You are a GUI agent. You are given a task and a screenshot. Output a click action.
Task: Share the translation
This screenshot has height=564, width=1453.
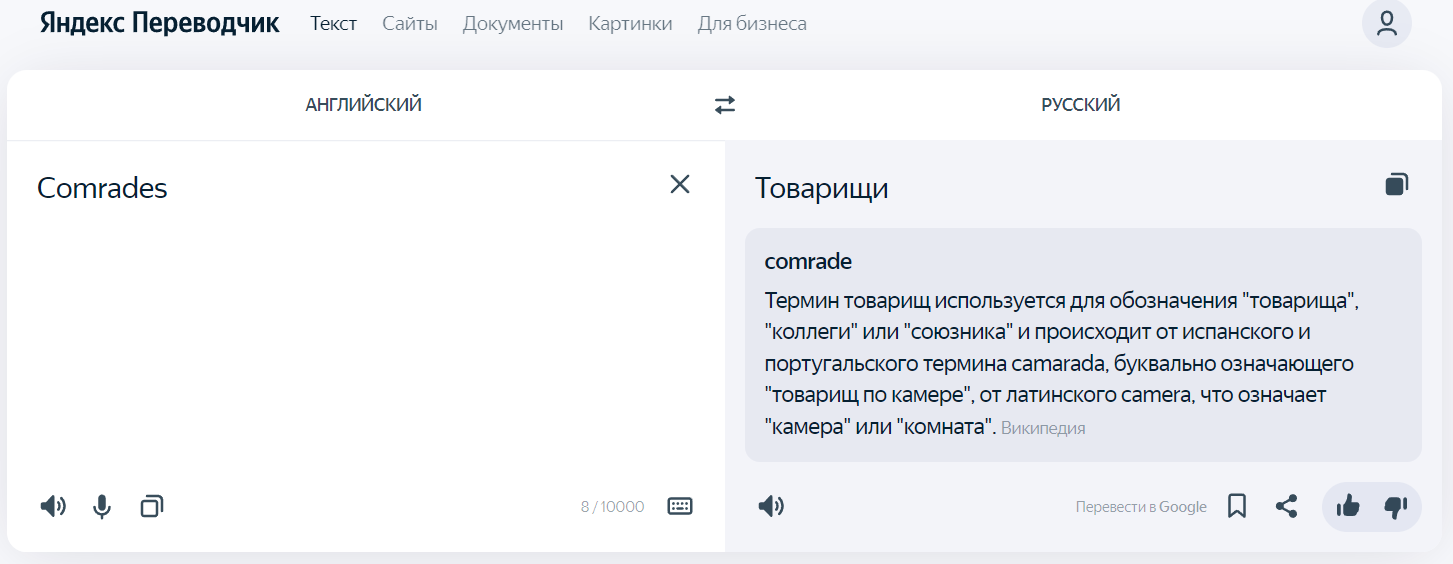[1287, 507]
